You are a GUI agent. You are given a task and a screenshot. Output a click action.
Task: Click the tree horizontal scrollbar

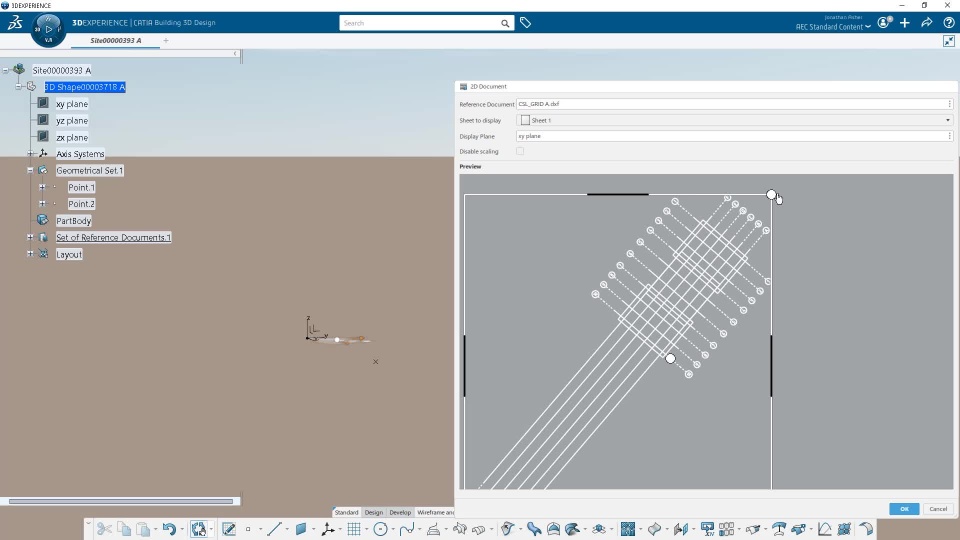click(121, 501)
